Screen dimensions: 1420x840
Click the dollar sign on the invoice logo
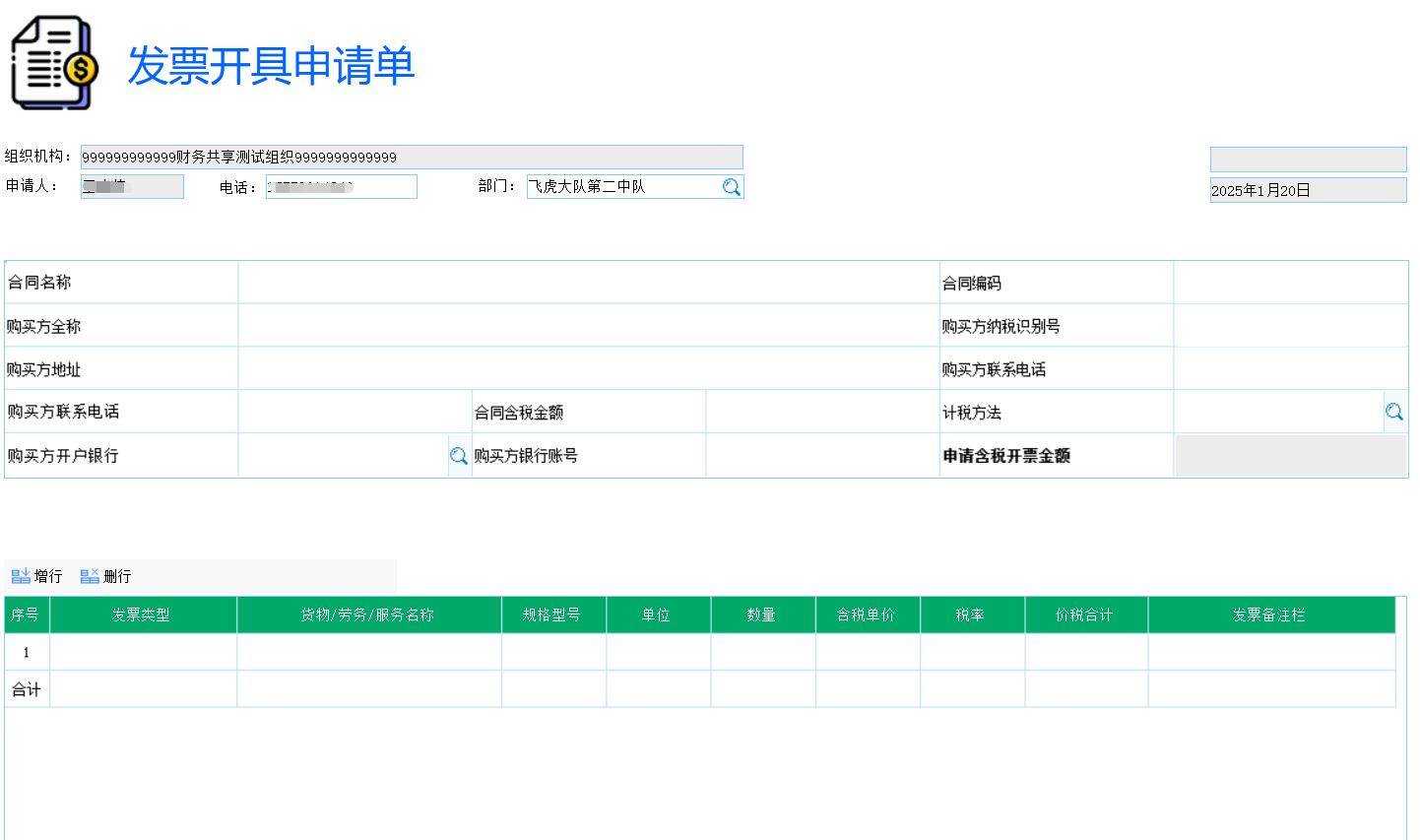tap(81, 69)
